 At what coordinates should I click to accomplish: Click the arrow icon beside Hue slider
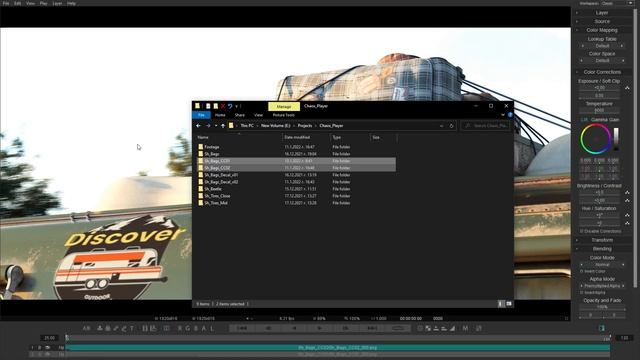point(627,215)
